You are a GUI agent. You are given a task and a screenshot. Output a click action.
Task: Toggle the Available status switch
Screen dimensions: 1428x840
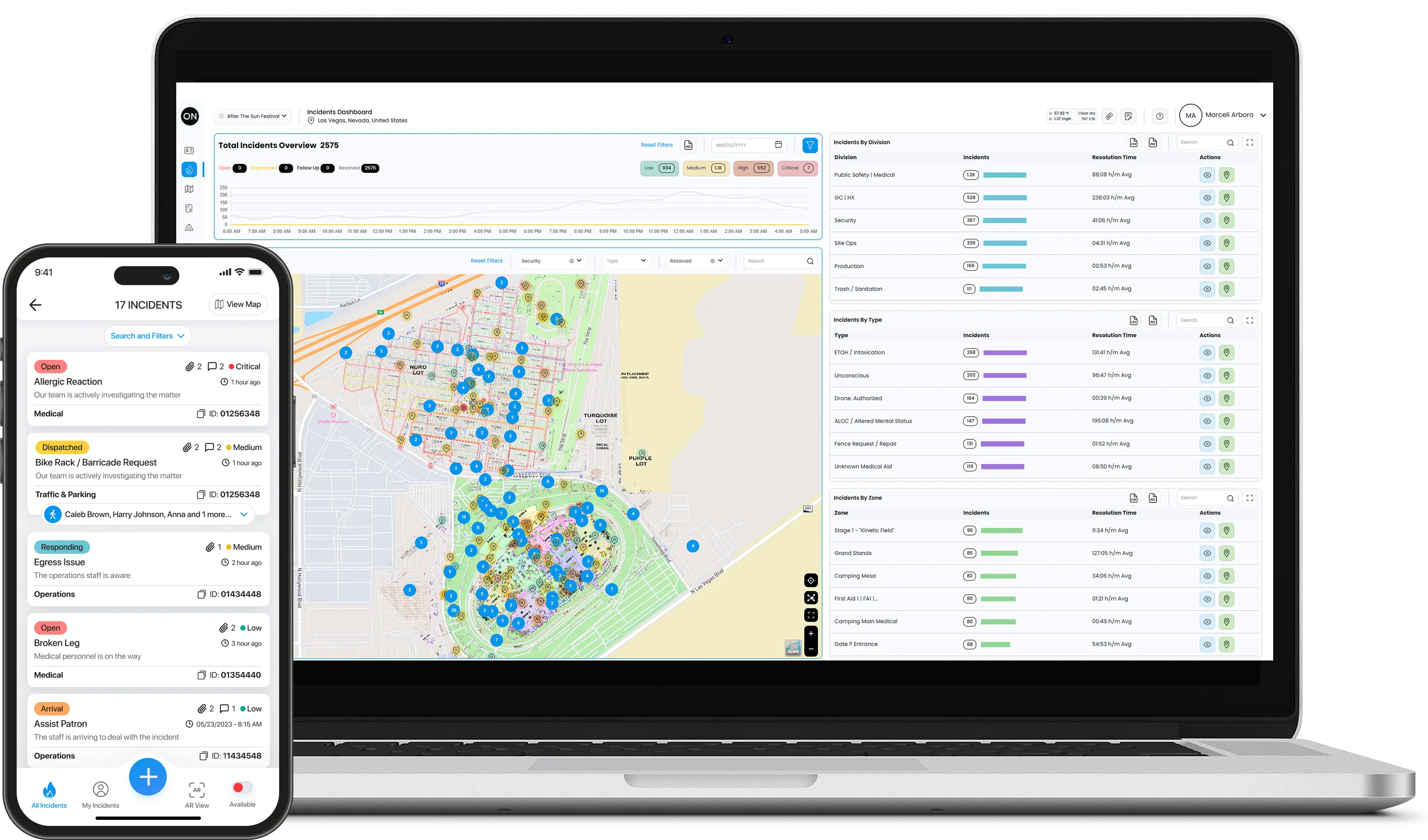tap(242, 787)
